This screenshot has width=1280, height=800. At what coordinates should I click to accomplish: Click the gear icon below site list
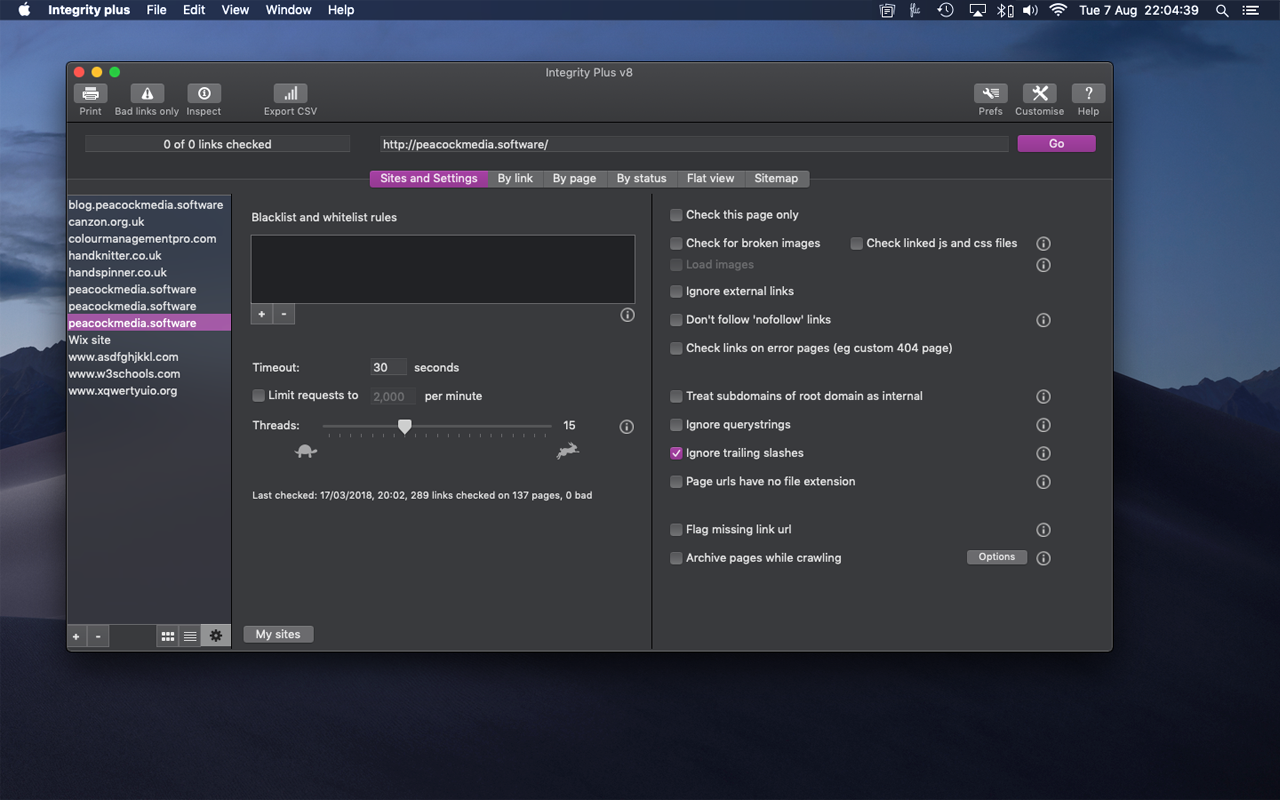click(215, 636)
